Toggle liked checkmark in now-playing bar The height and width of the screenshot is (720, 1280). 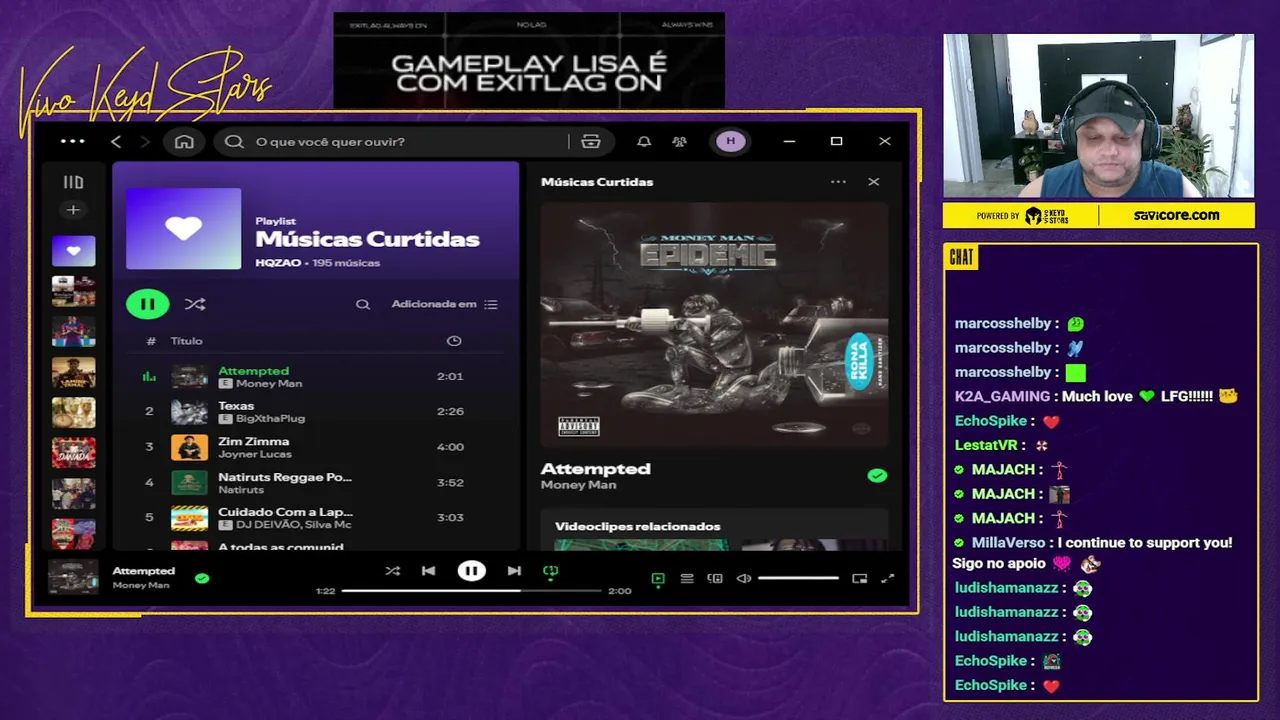point(202,578)
